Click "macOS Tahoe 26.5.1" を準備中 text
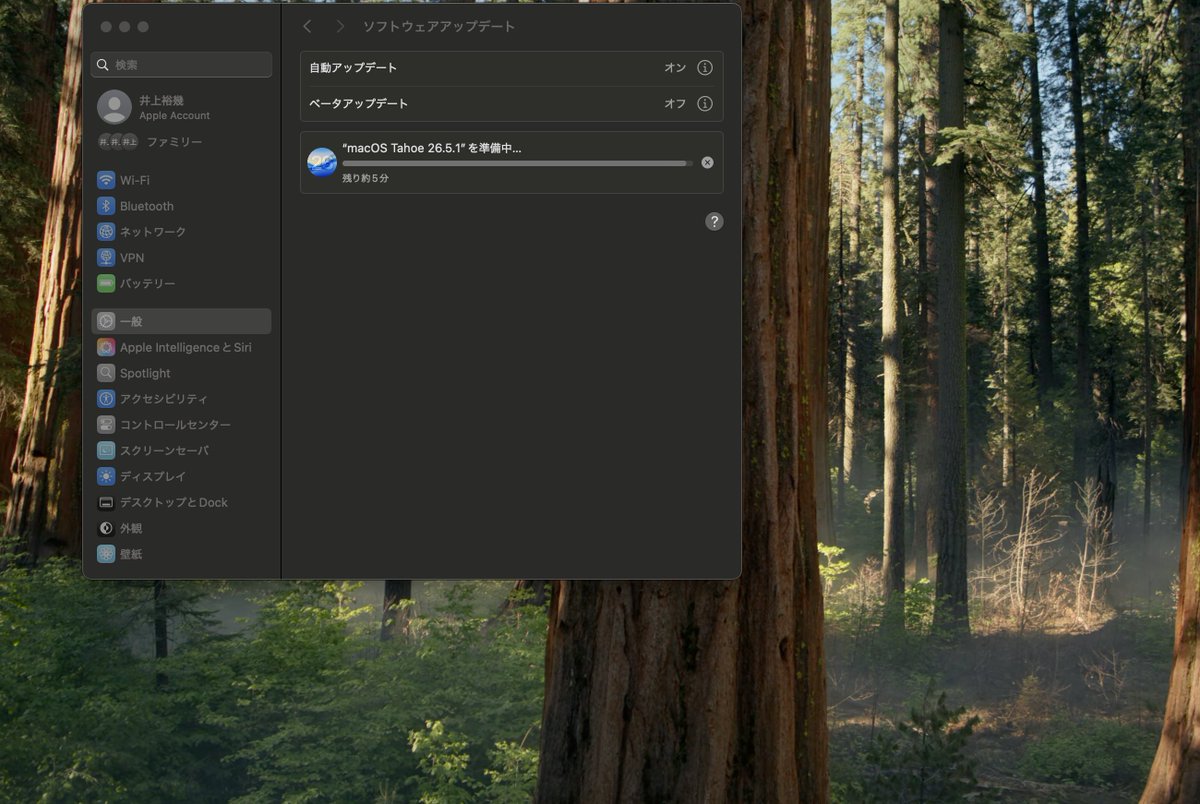The width and height of the screenshot is (1200, 804). click(x=432, y=148)
